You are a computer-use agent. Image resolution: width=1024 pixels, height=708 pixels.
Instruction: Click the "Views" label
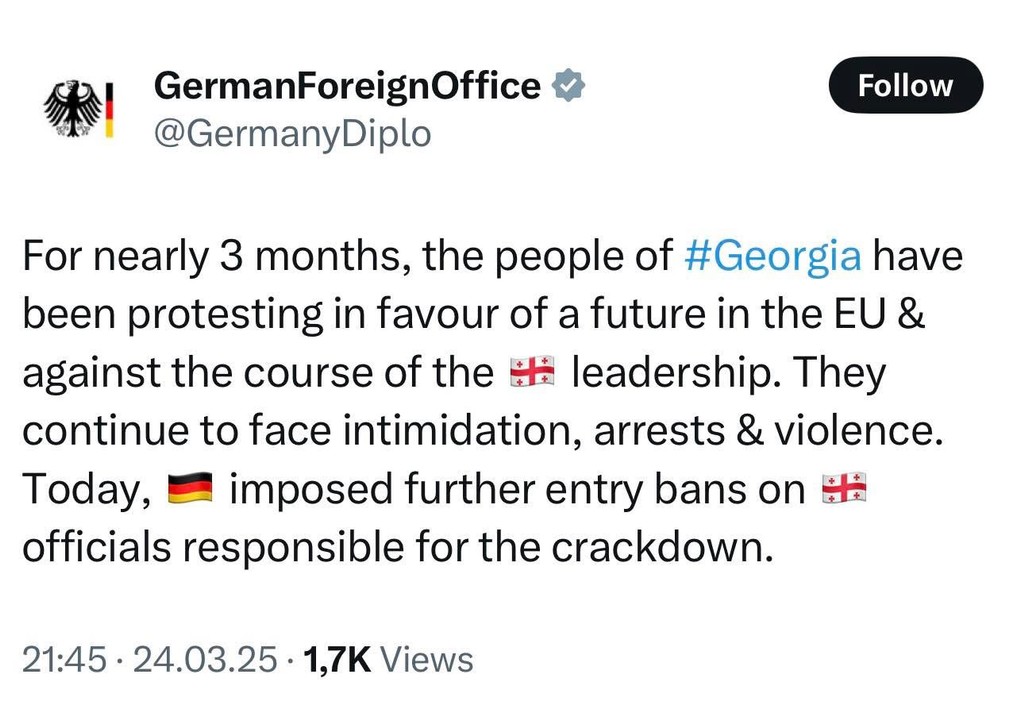428,660
